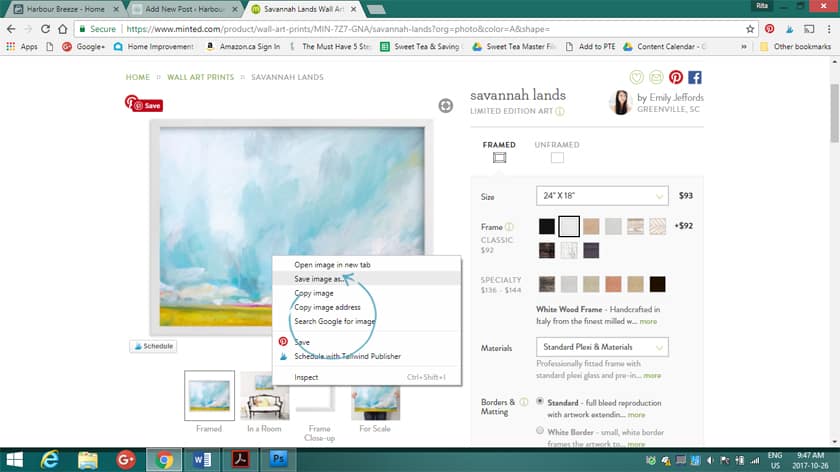Open the Size 24" x 18" dropdown
This screenshot has width=840, height=472.
pos(602,196)
